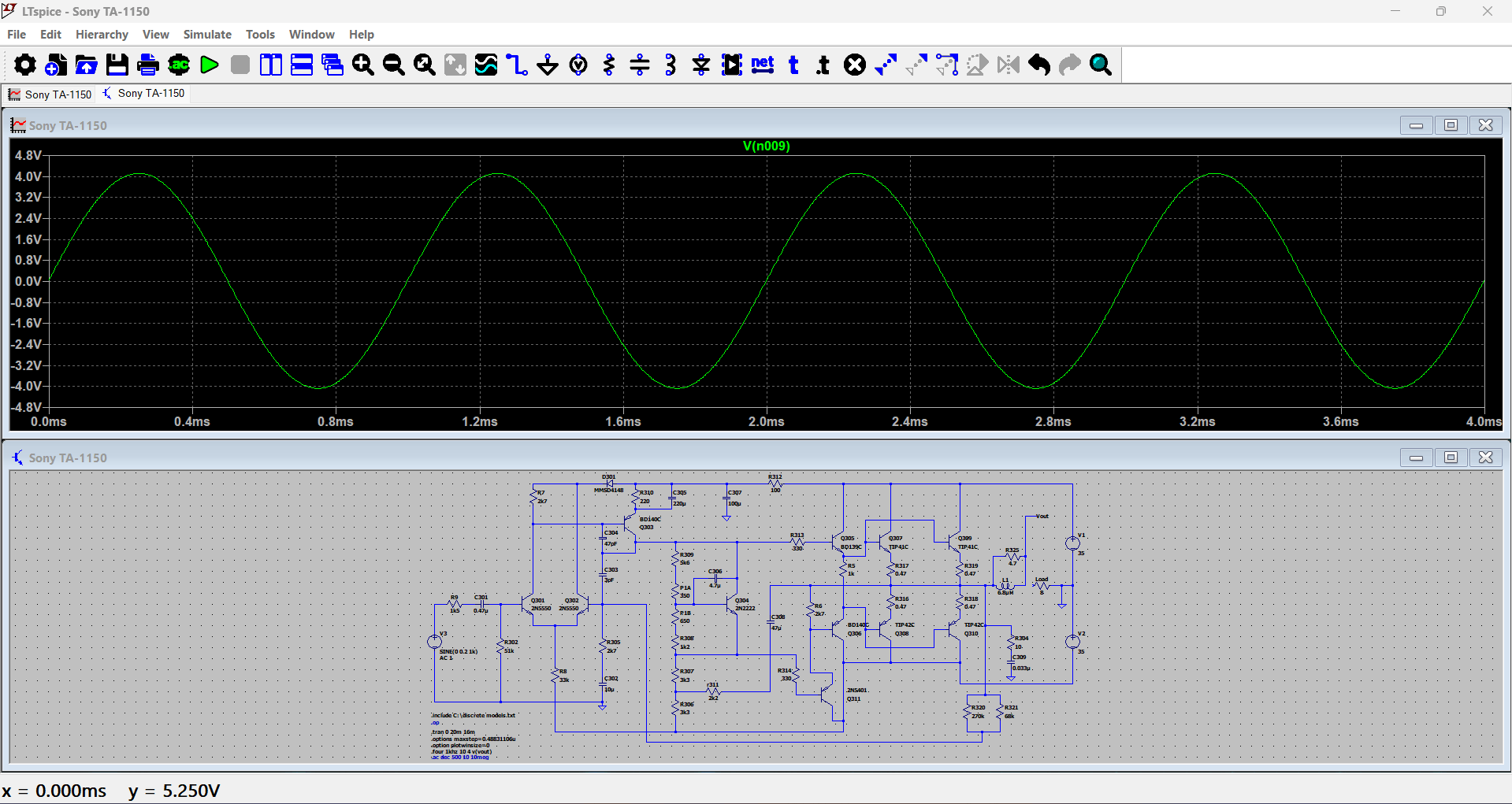Select the Wire drawing tool
This screenshot has width=1512, height=804.
click(517, 65)
